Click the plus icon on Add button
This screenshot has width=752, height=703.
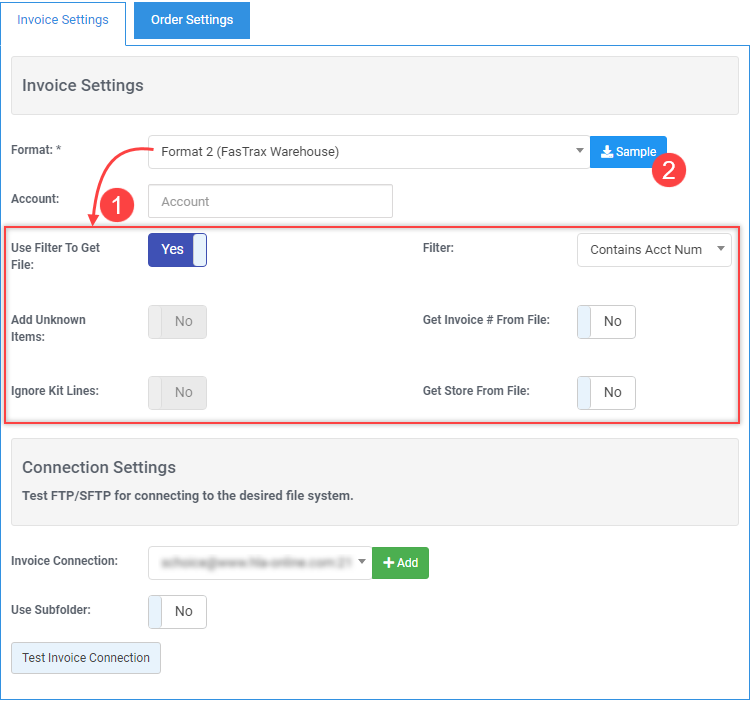tap(388, 563)
